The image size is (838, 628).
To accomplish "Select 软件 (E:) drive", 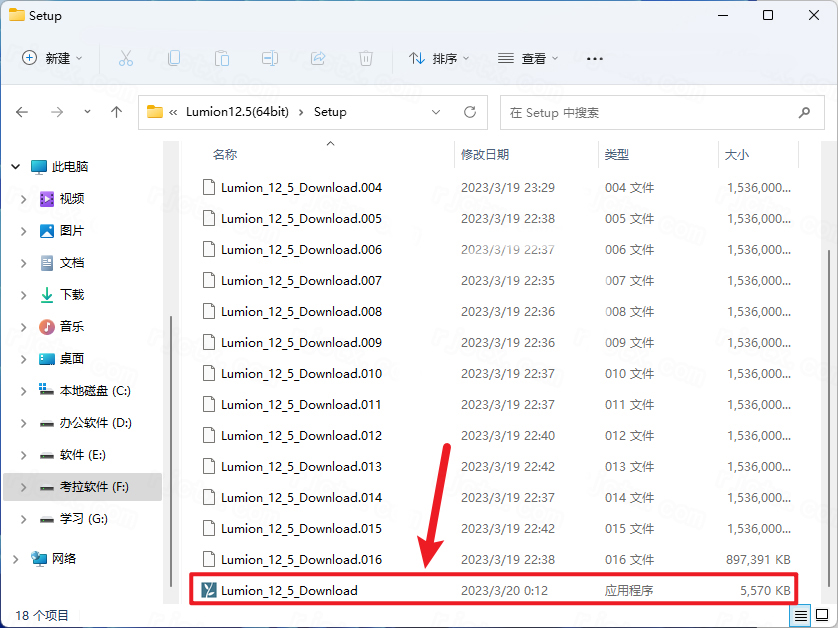I will (x=73, y=455).
